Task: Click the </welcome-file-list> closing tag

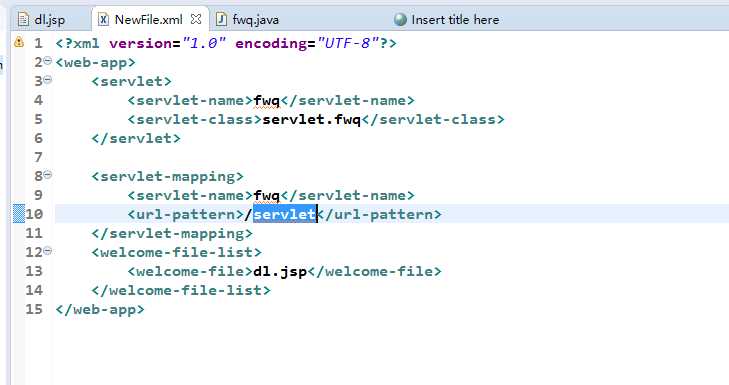Action: [181, 291]
